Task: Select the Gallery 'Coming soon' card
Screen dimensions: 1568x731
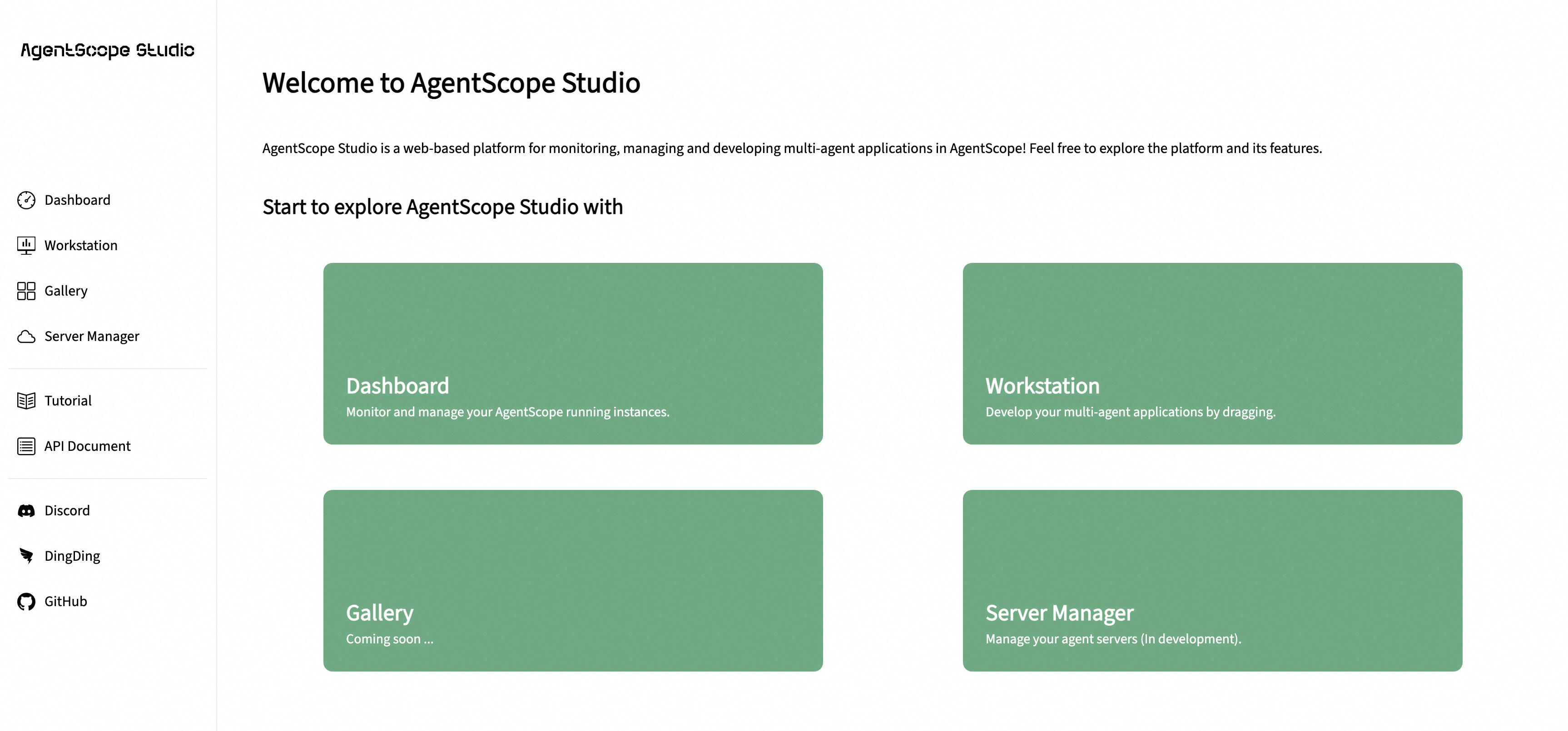Action: coord(573,580)
